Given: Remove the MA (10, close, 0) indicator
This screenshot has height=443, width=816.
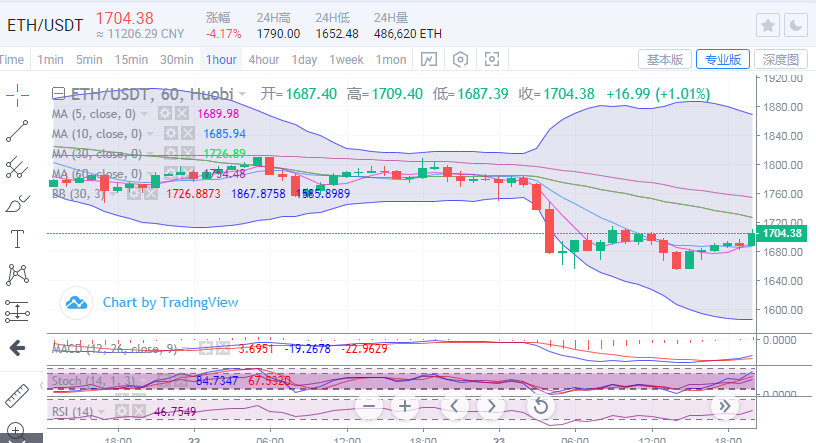Looking at the screenshot, I should [x=187, y=134].
